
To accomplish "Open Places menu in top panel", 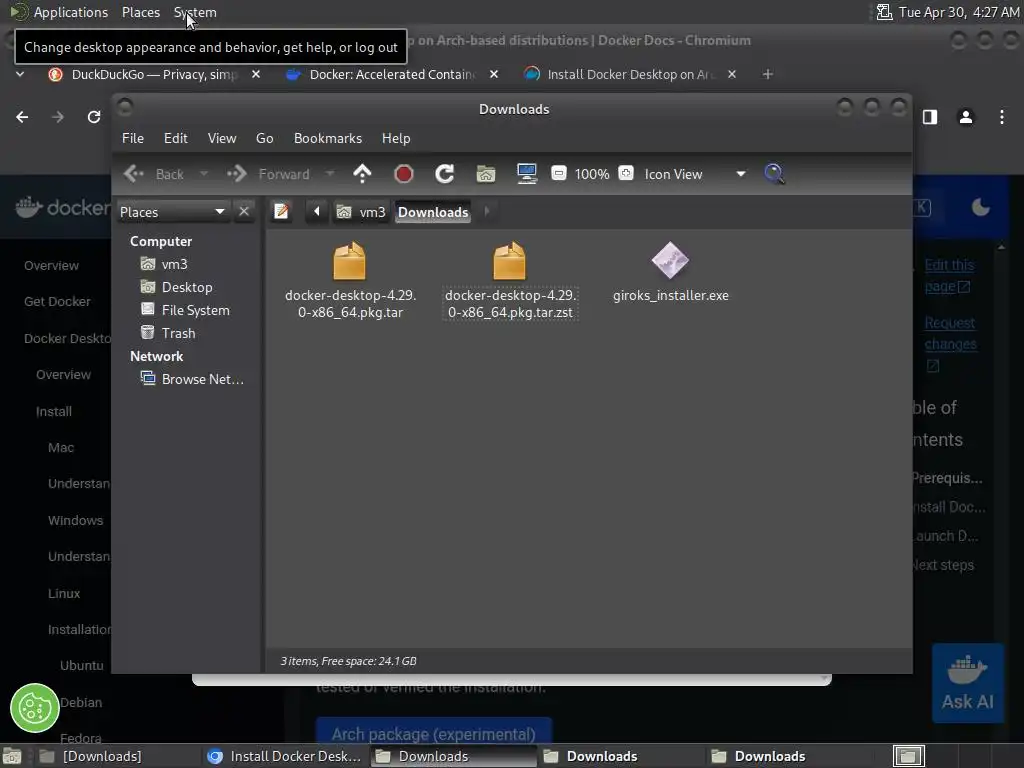I will pyautogui.click(x=141, y=12).
